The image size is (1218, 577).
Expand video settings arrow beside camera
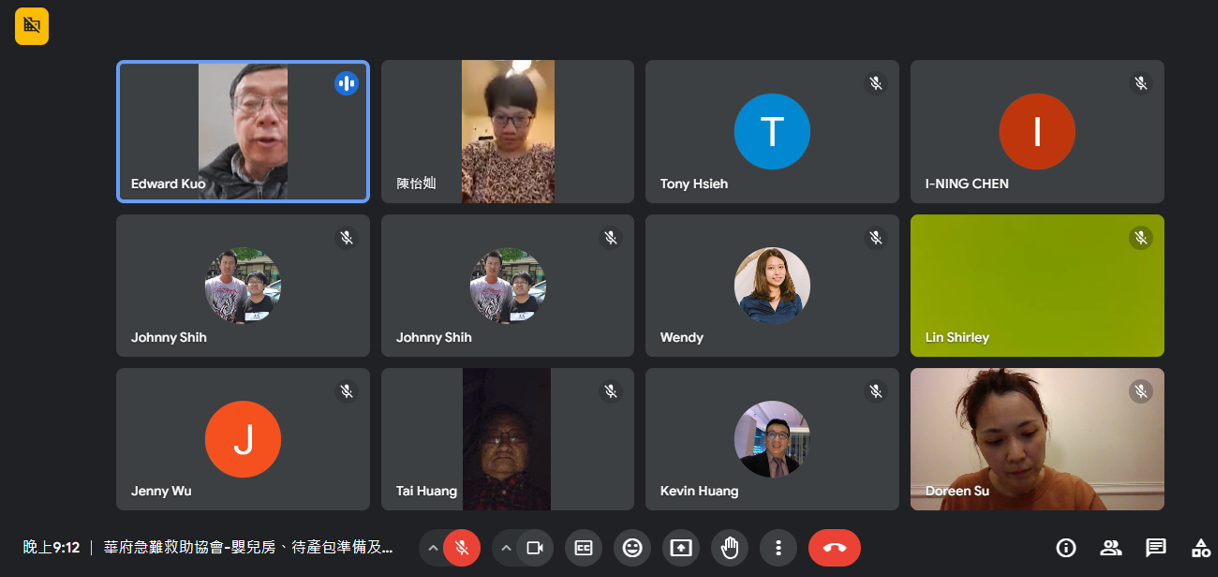pos(506,548)
